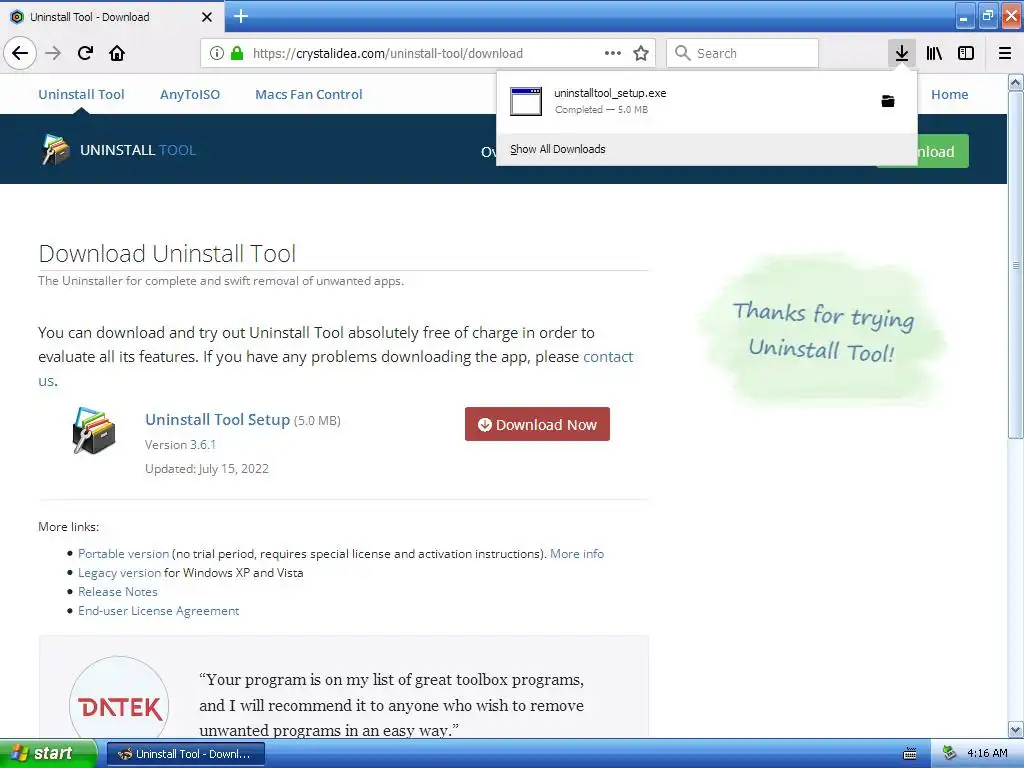Open the Uninstall Tool Setup link
This screenshot has height=768, width=1024.
click(x=217, y=419)
